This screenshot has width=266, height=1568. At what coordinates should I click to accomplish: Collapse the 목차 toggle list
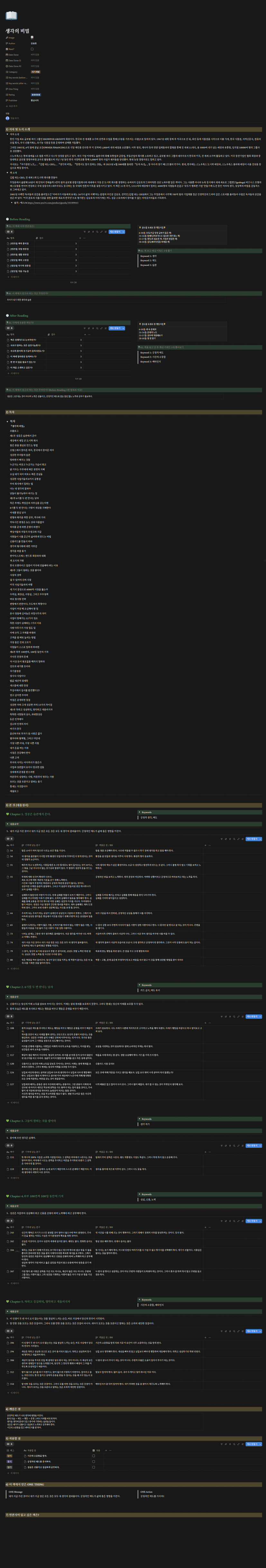point(8,421)
